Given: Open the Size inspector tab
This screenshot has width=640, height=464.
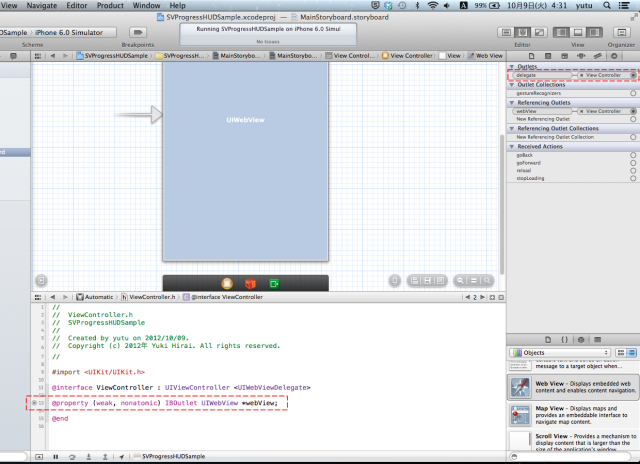Looking at the screenshot, I should click(598, 56).
